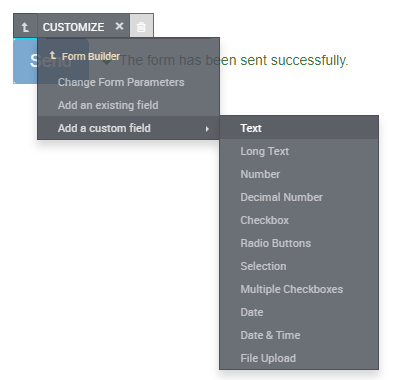Add a Decimal Number field
The width and height of the screenshot is (394, 380).
tap(299, 197)
